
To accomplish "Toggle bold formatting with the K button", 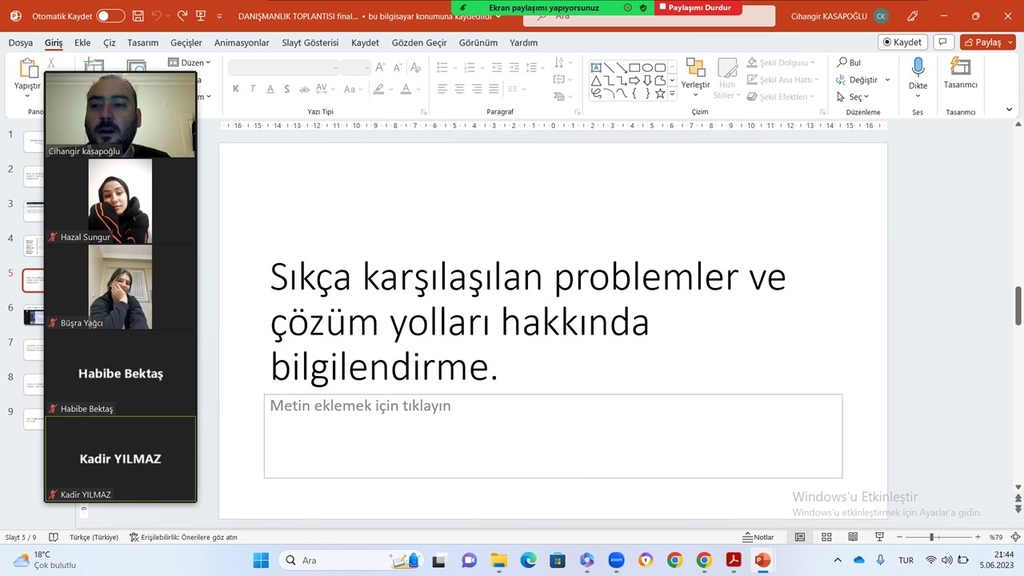I will pos(236,88).
